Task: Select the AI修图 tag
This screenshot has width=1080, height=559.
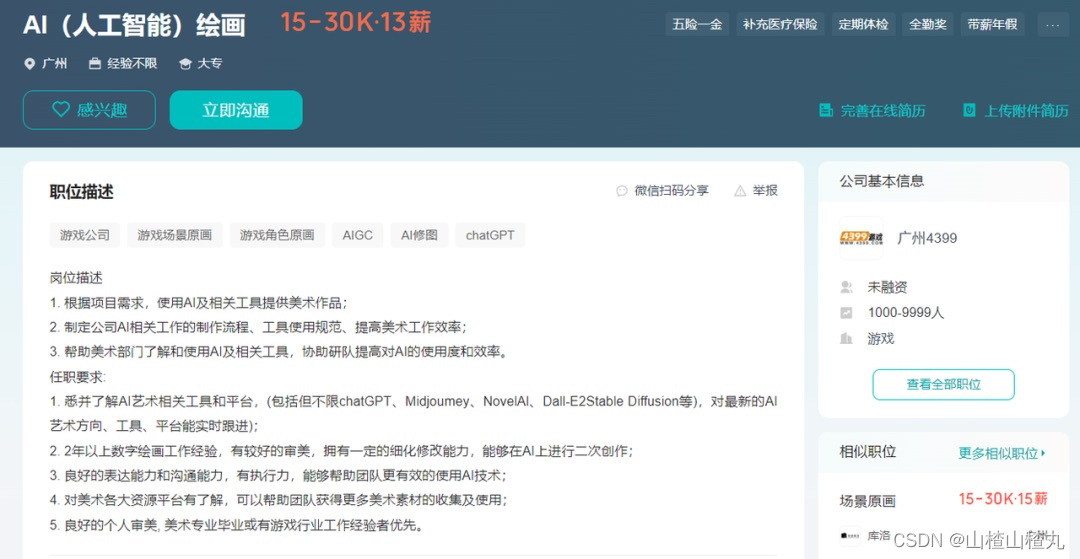Action: [419, 235]
